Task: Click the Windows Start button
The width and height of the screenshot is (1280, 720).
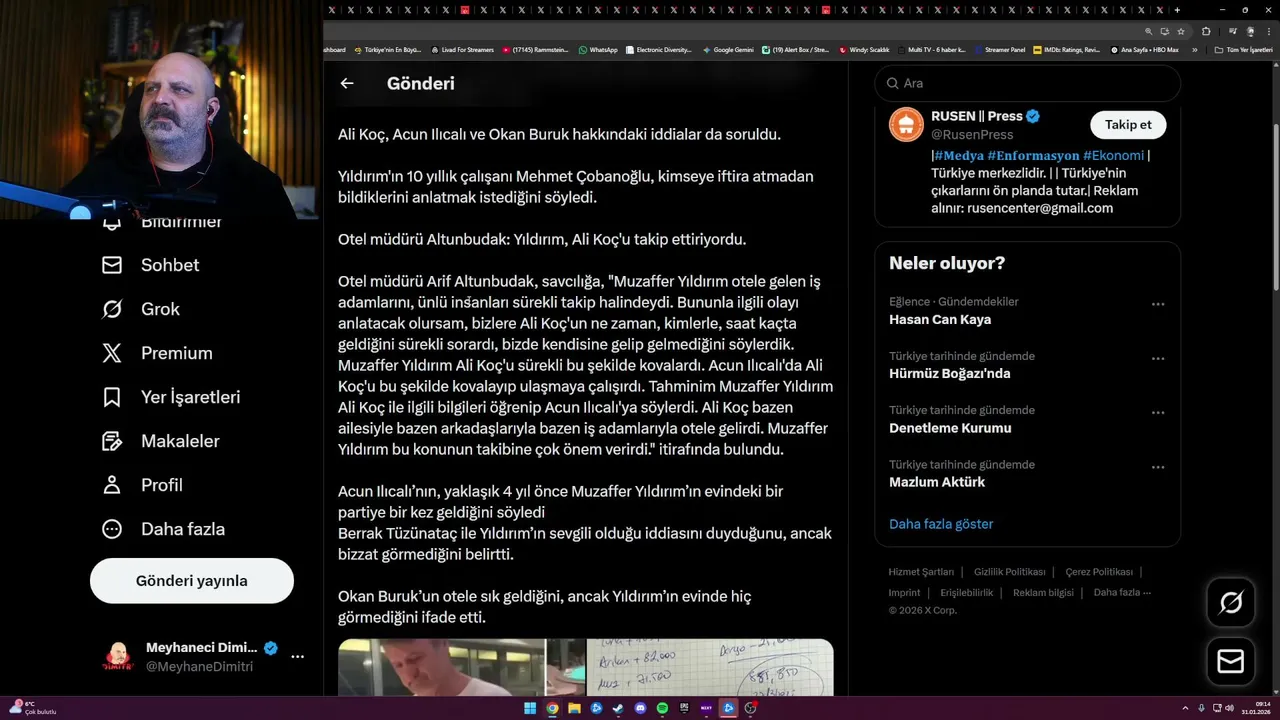Action: point(530,708)
